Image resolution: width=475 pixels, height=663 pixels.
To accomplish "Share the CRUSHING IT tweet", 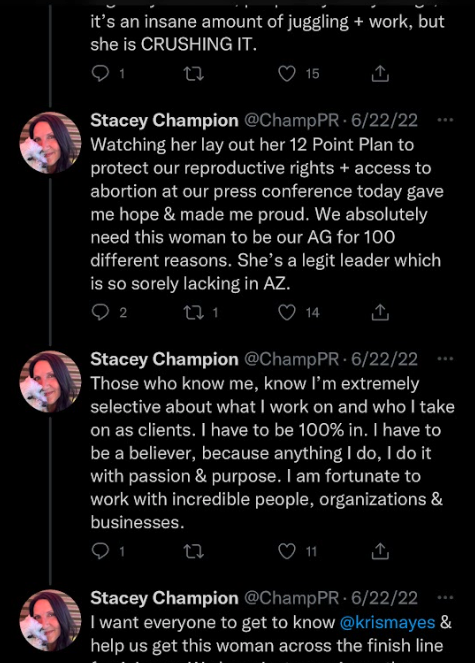I will click(380, 74).
